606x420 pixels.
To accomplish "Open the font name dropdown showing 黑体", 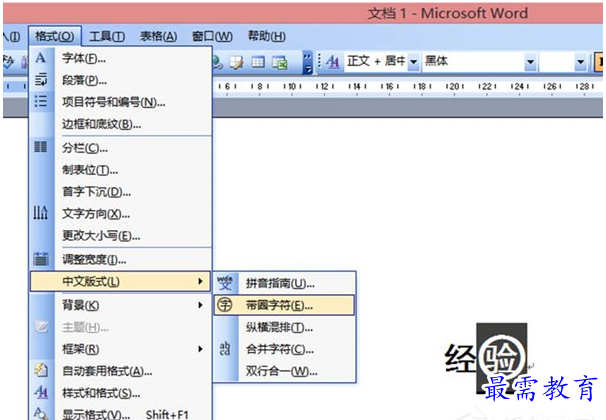I will pos(531,62).
